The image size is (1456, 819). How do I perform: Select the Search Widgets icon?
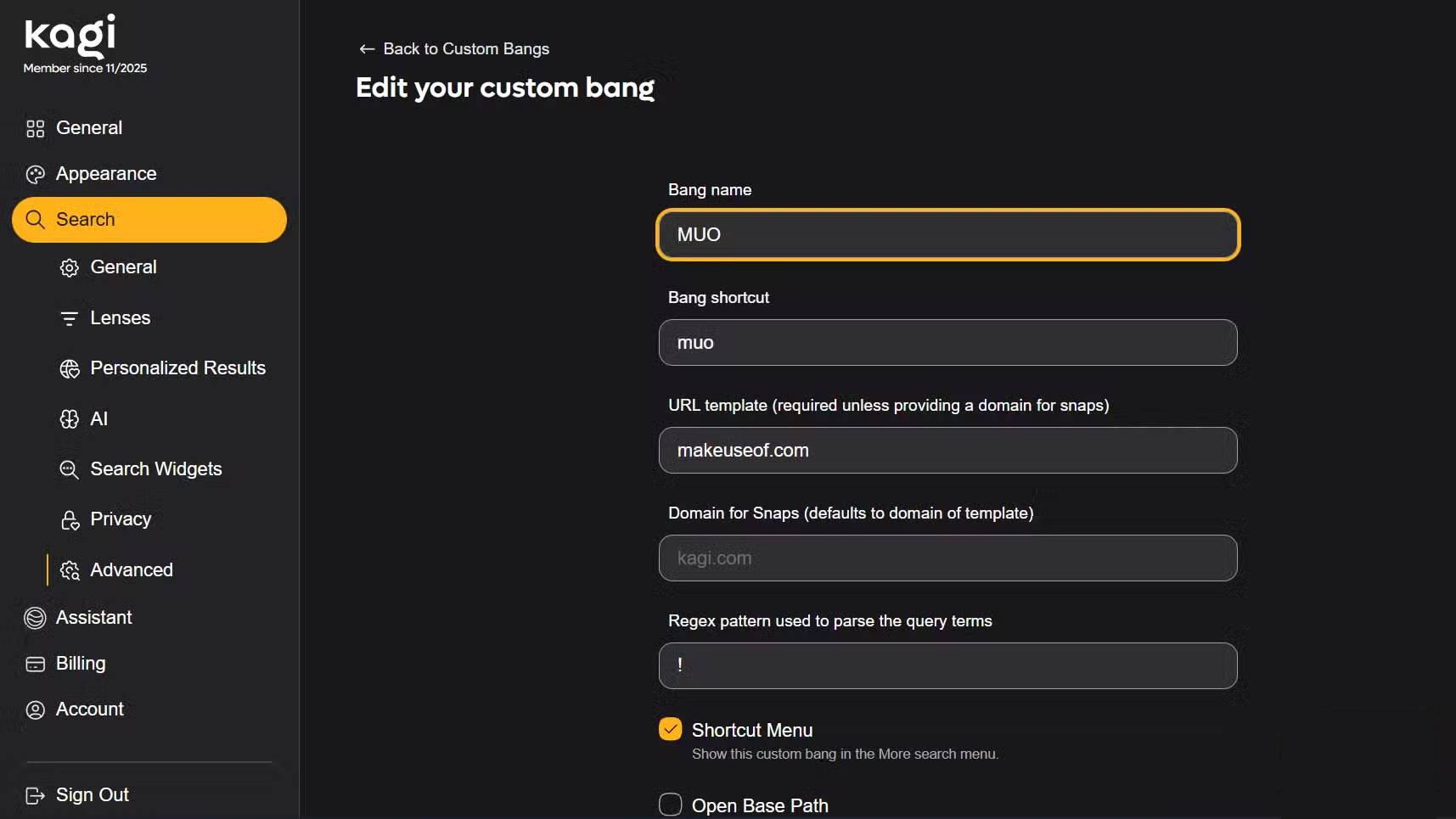(69, 469)
